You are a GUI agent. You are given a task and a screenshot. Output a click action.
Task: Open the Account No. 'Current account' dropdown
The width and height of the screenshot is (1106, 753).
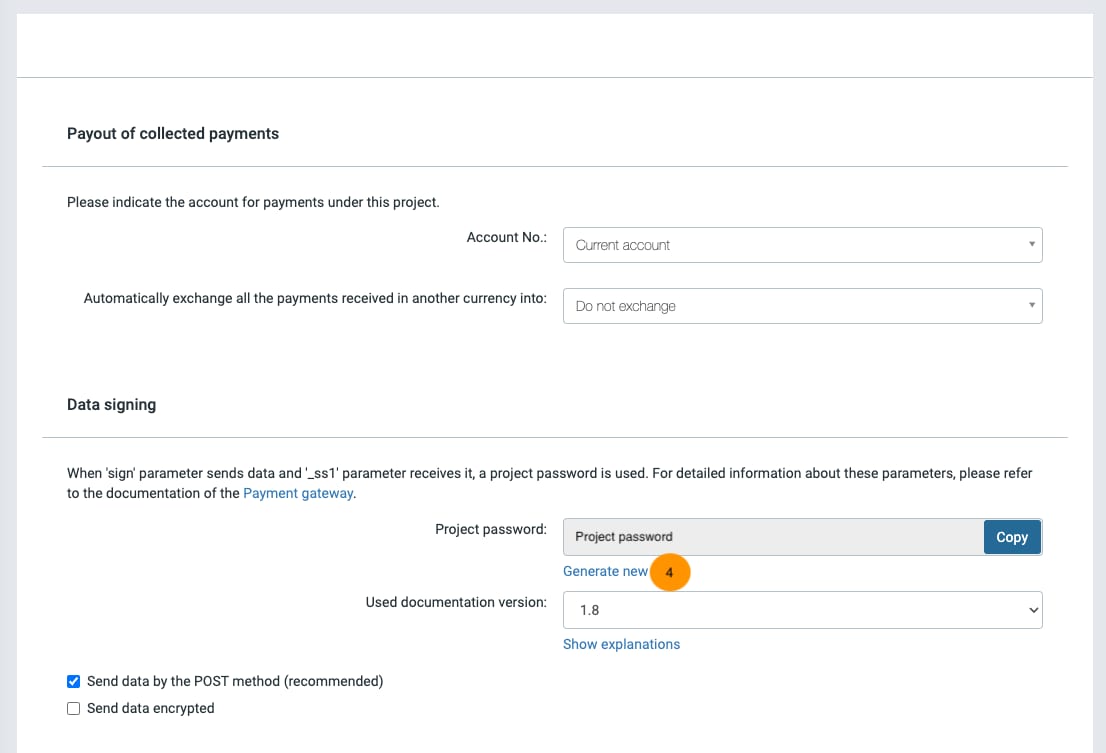(x=802, y=245)
